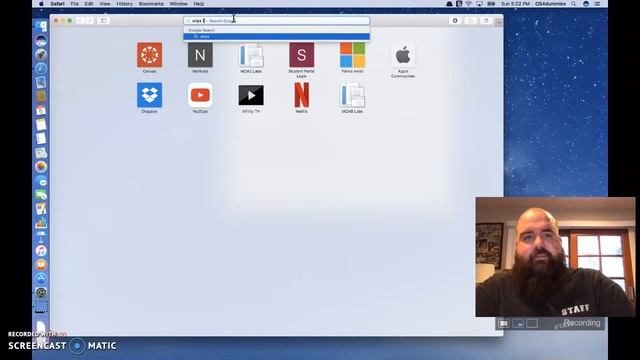Open the Dropbox favorite tile

pos(149,95)
